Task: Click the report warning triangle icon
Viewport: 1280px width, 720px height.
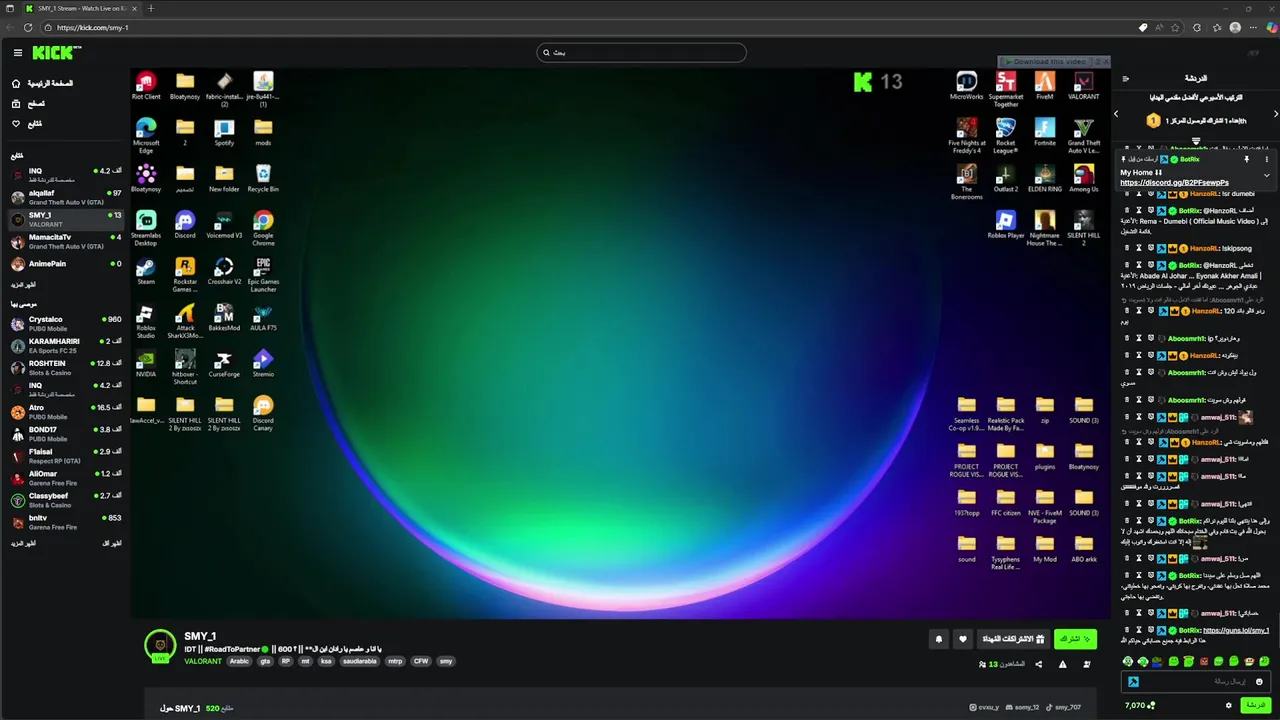Action: pos(1062,664)
